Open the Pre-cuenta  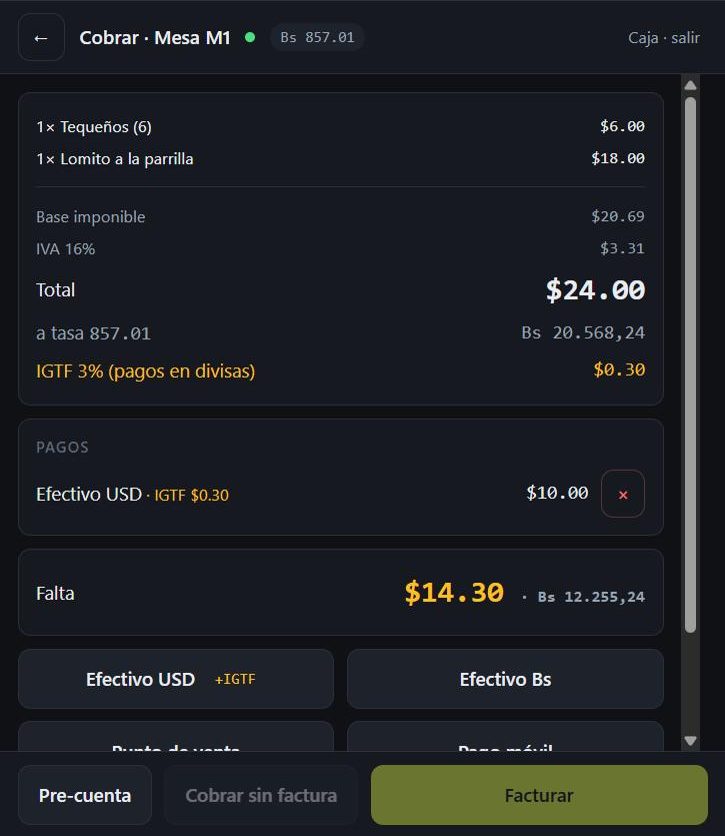tap(85, 795)
